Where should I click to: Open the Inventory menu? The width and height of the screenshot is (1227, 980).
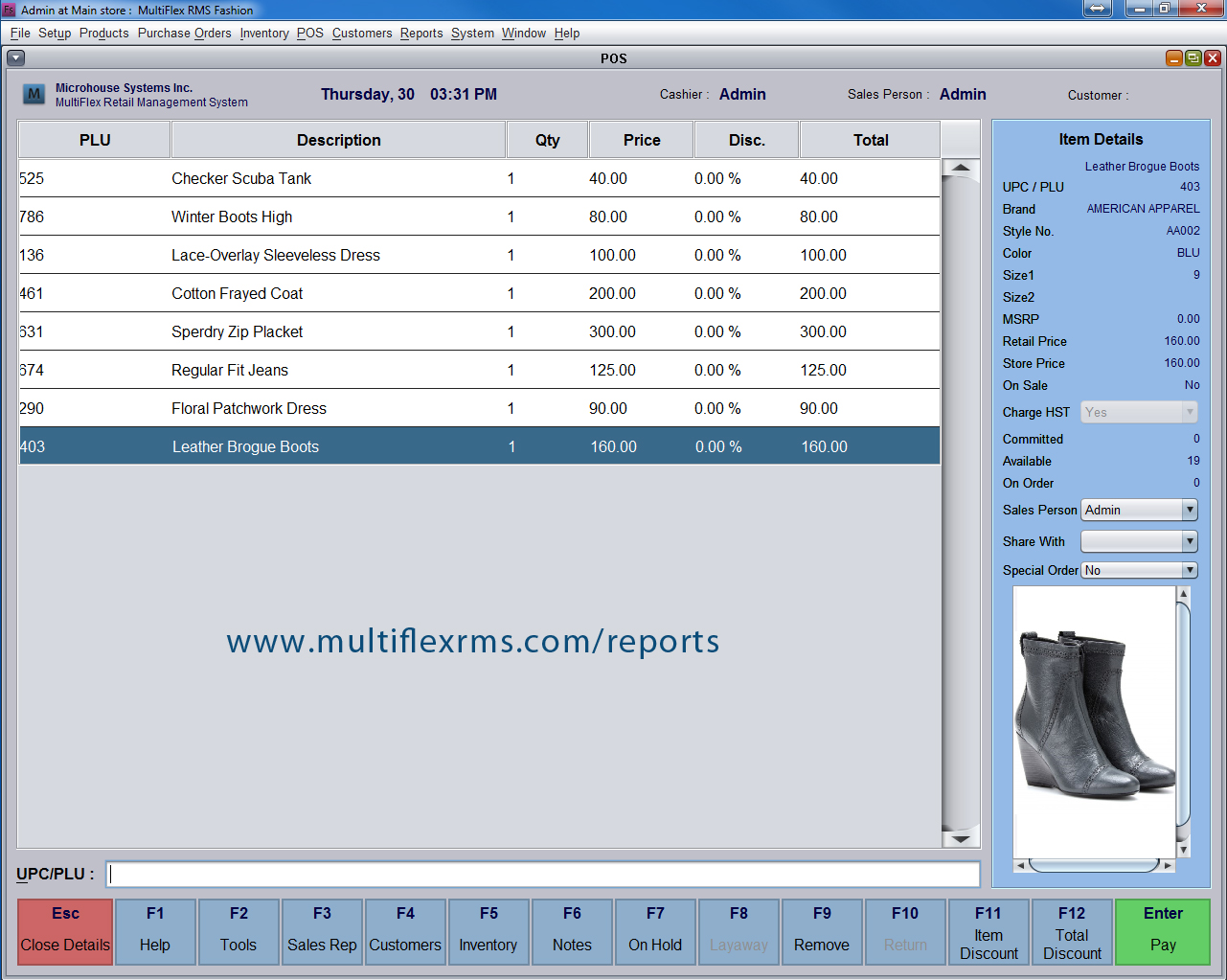[263, 34]
